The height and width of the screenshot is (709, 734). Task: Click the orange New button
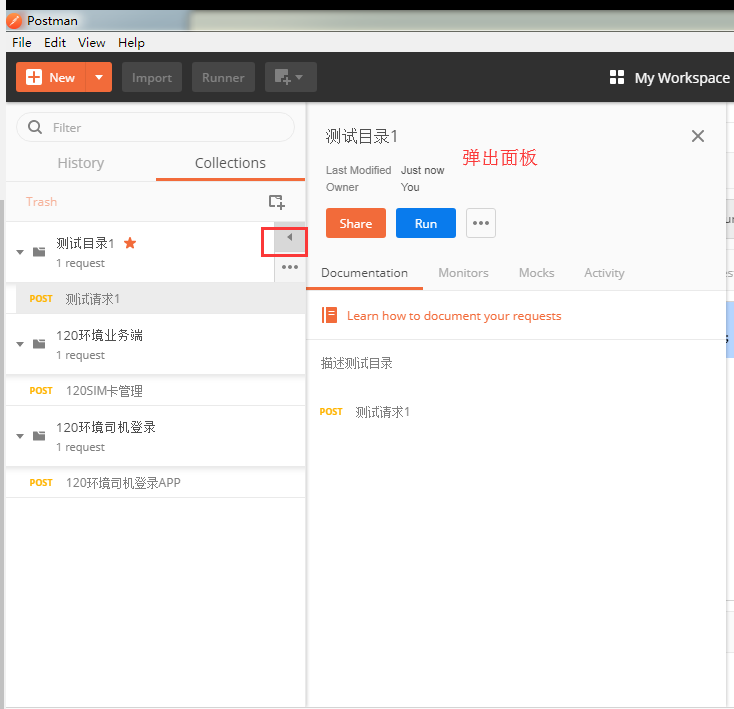(x=51, y=77)
